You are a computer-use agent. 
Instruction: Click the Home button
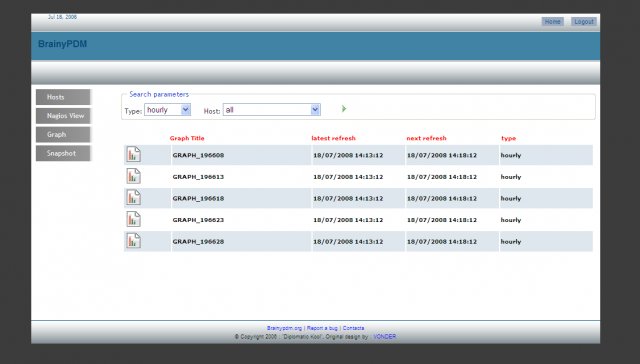pos(552,22)
